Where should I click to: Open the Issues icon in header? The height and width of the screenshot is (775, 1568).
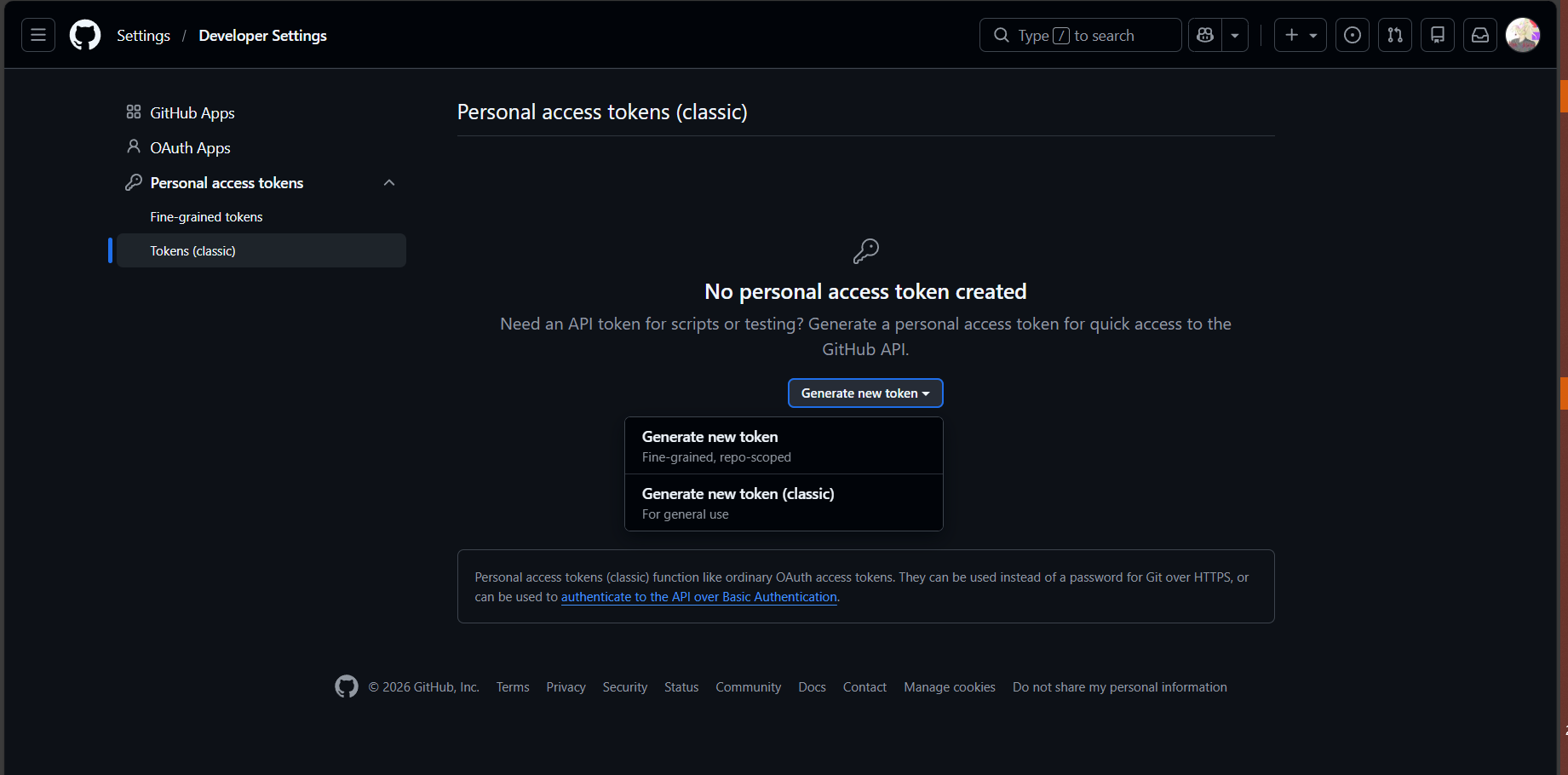(1353, 35)
